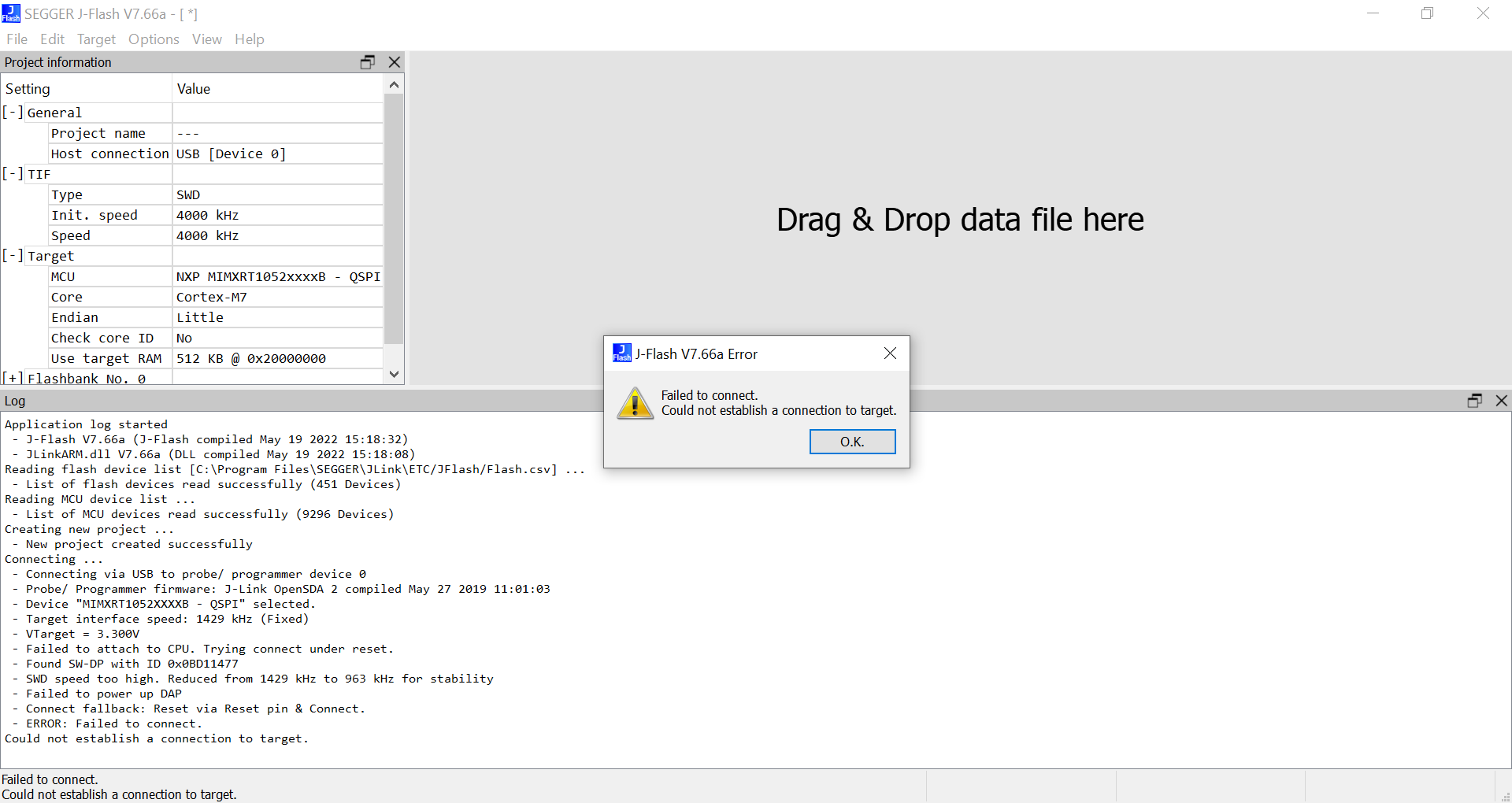Open the File menu
Viewport: 1512px width, 803px height.
pyautogui.click(x=17, y=39)
